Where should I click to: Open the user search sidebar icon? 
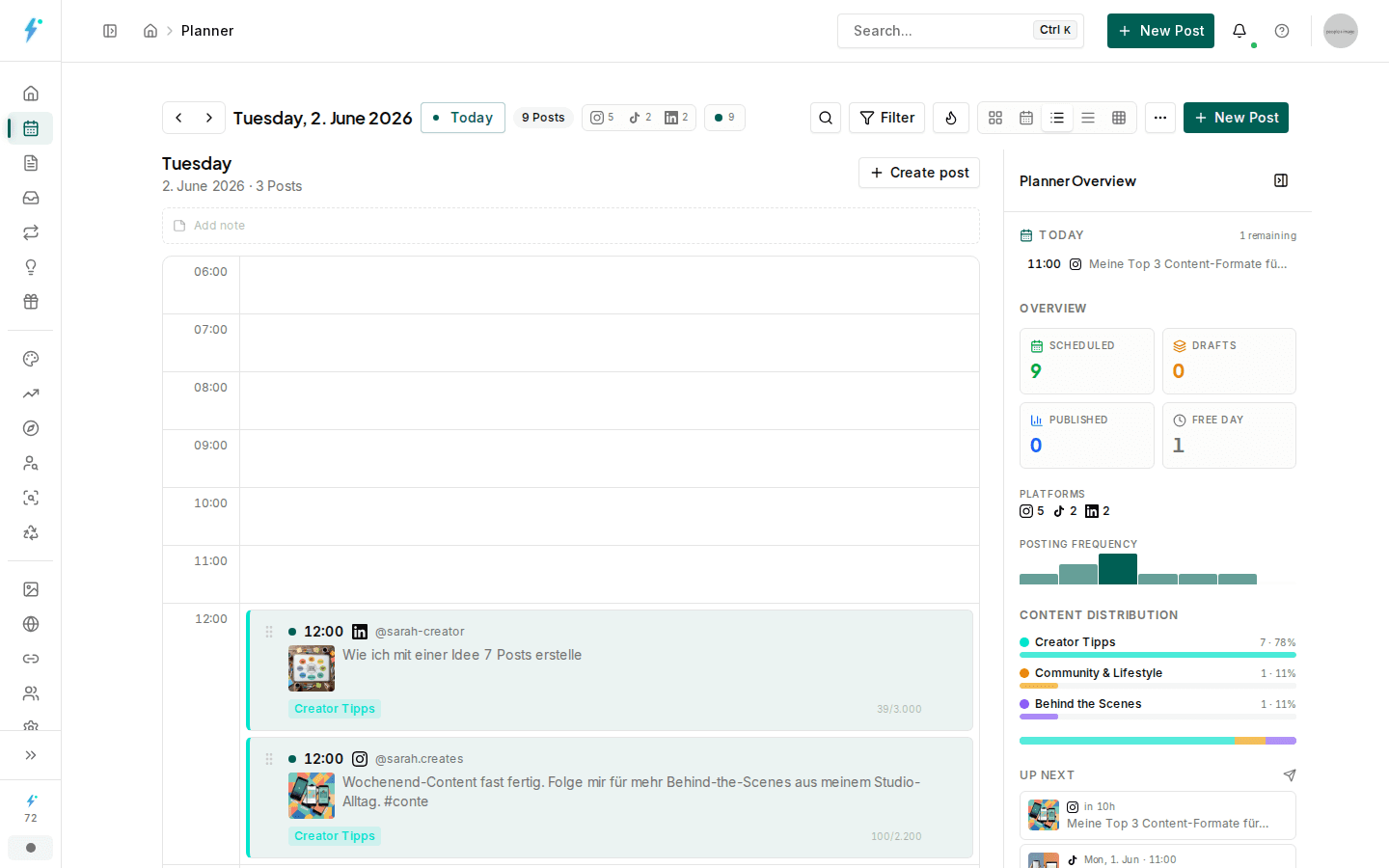(x=31, y=463)
